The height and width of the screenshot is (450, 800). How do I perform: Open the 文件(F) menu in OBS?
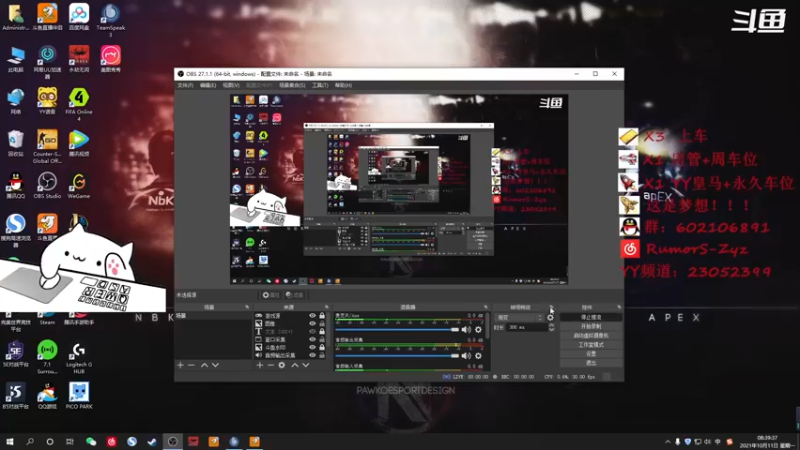185,85
